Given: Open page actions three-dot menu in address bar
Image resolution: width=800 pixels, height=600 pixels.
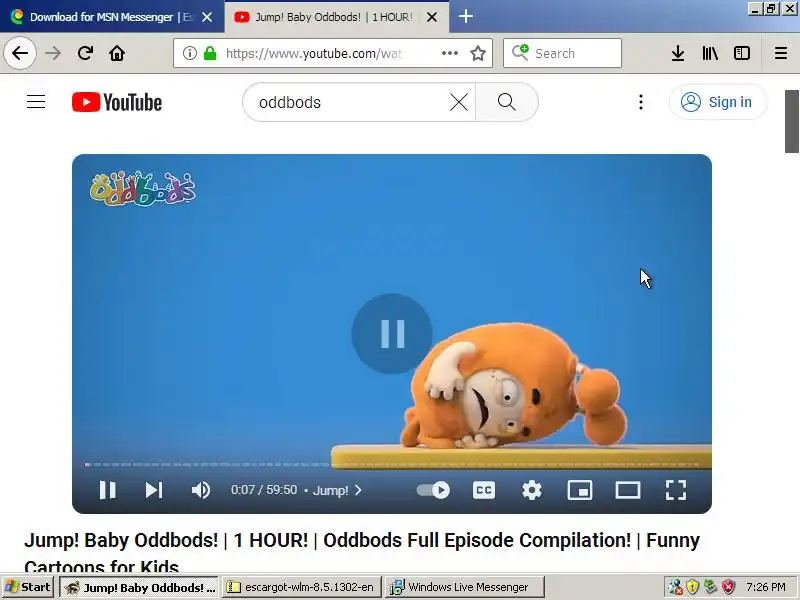Looking at the screenshot, I should tap(449, 53).
